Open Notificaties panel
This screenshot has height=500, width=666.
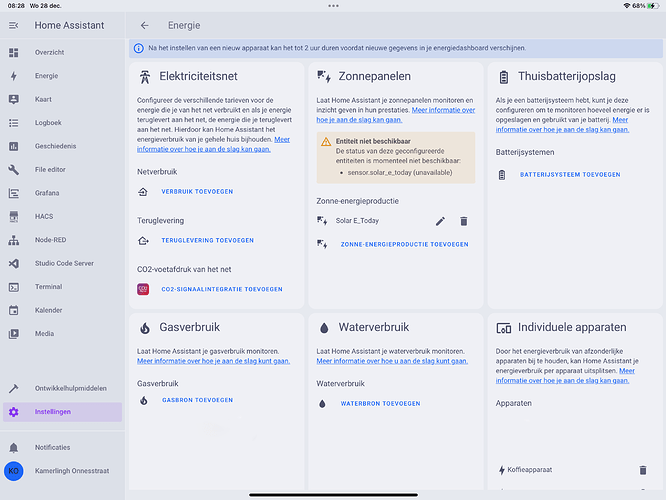pos(52,447)
